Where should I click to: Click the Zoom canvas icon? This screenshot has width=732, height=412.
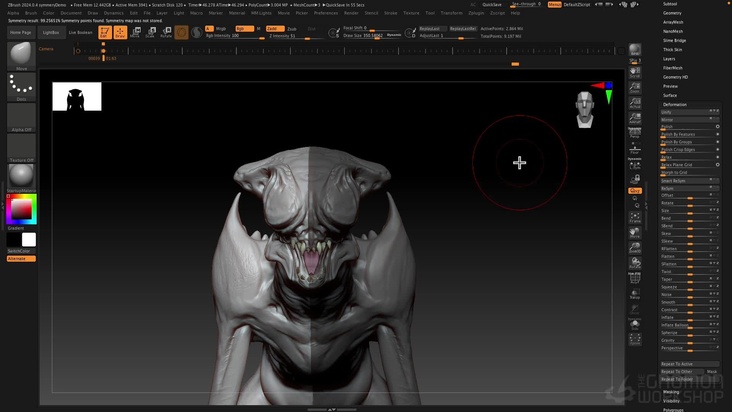coord(634,87)
